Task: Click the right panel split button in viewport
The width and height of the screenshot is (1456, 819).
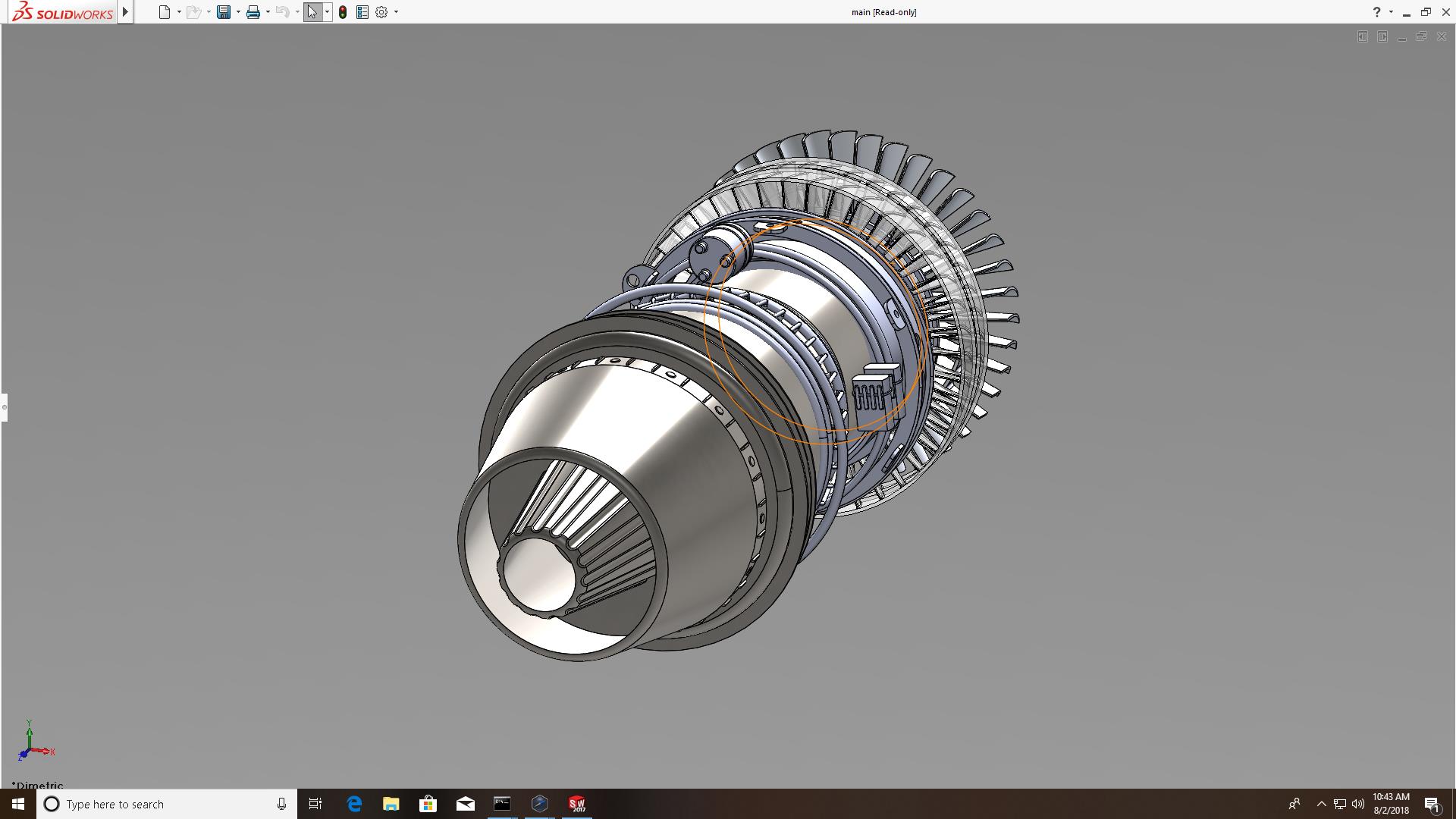Action: tap(1382, 36)
